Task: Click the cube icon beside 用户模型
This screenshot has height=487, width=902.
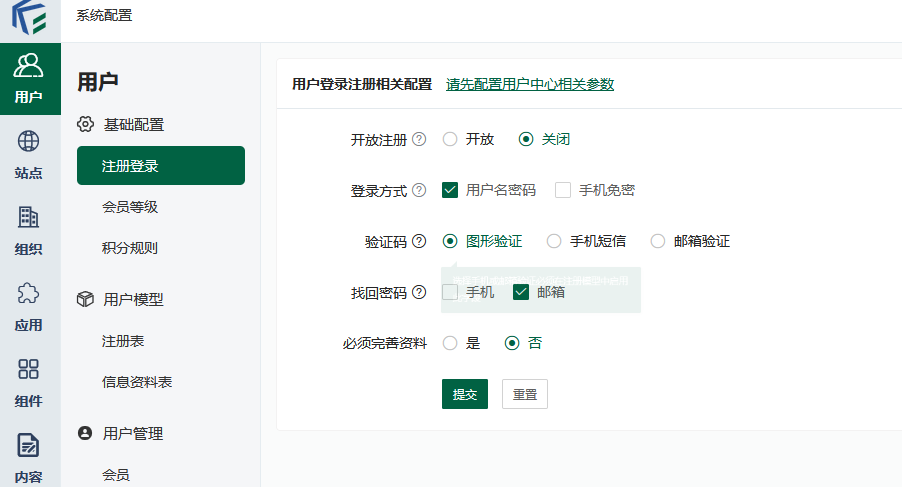Action: (x=85, y=299)
